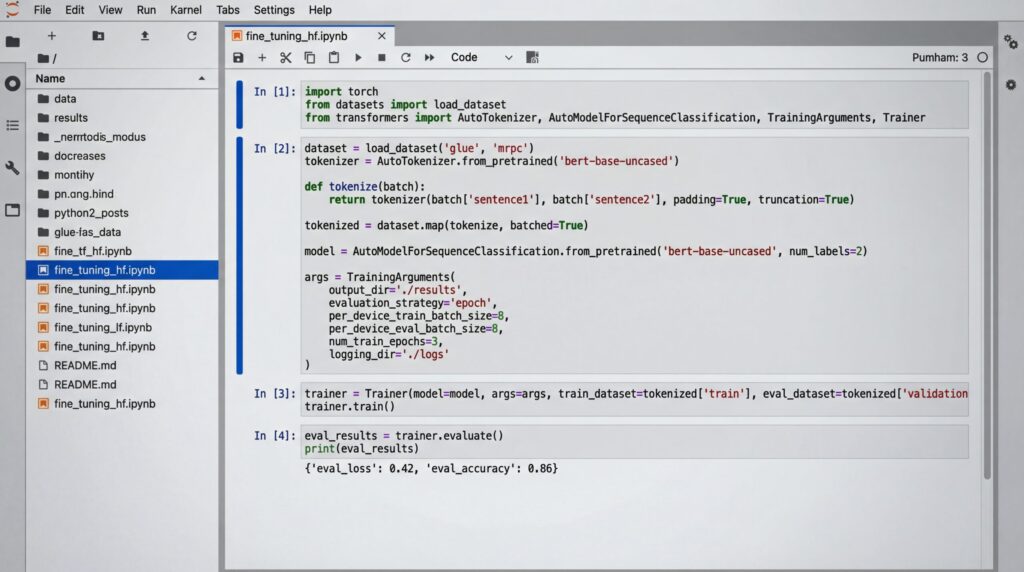Collapse cell In [2] via its blue bar
This screenshot has width=1024, height=572.
click(x=240, y=255)
